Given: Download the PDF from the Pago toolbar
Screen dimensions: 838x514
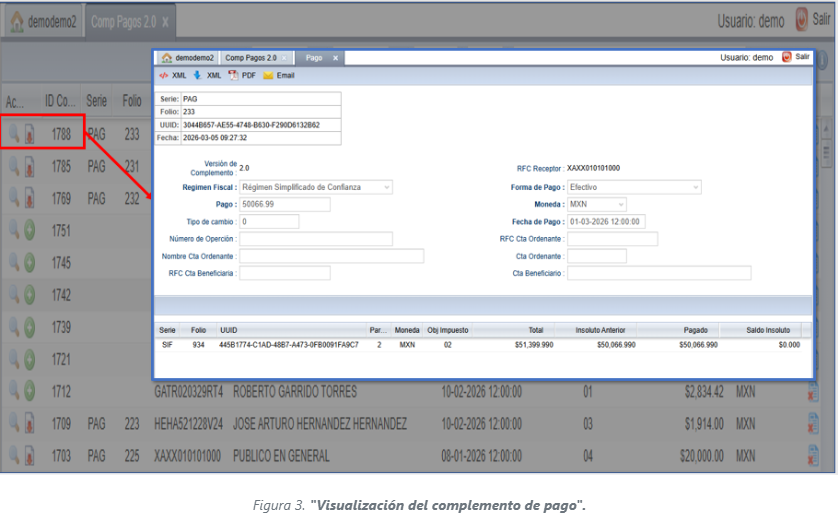Looking at the screenshot, I should tap(242, 75).
